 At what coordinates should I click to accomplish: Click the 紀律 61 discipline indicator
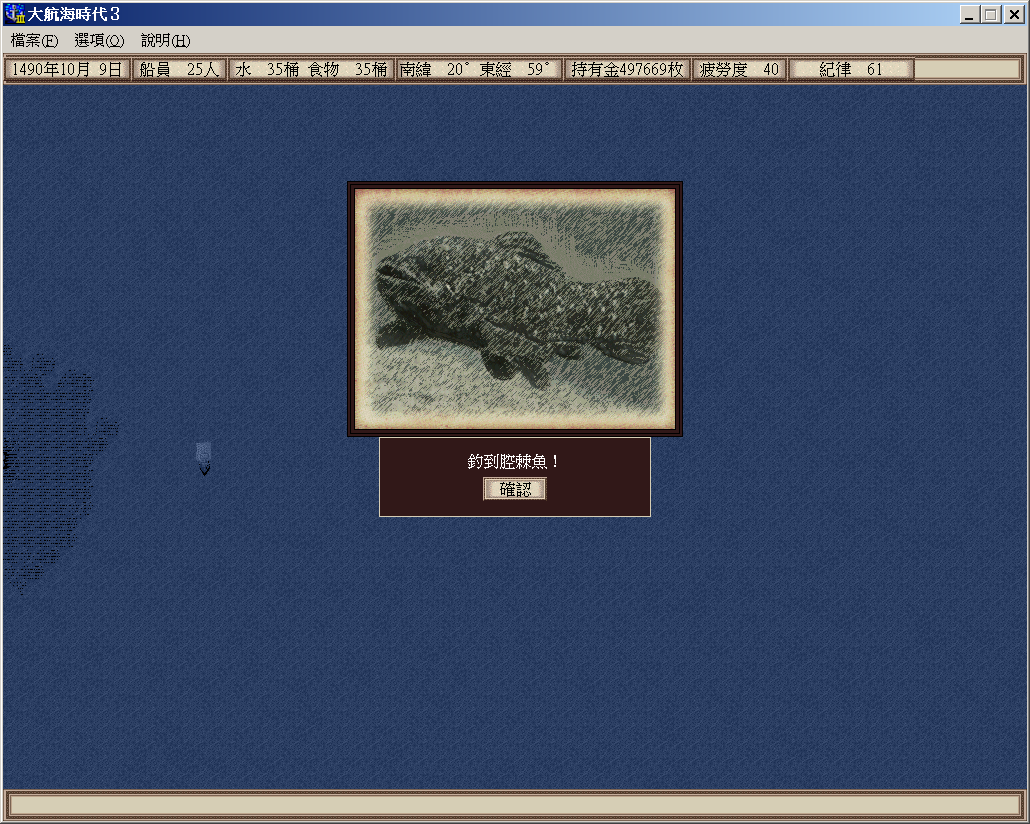[851, 70]
